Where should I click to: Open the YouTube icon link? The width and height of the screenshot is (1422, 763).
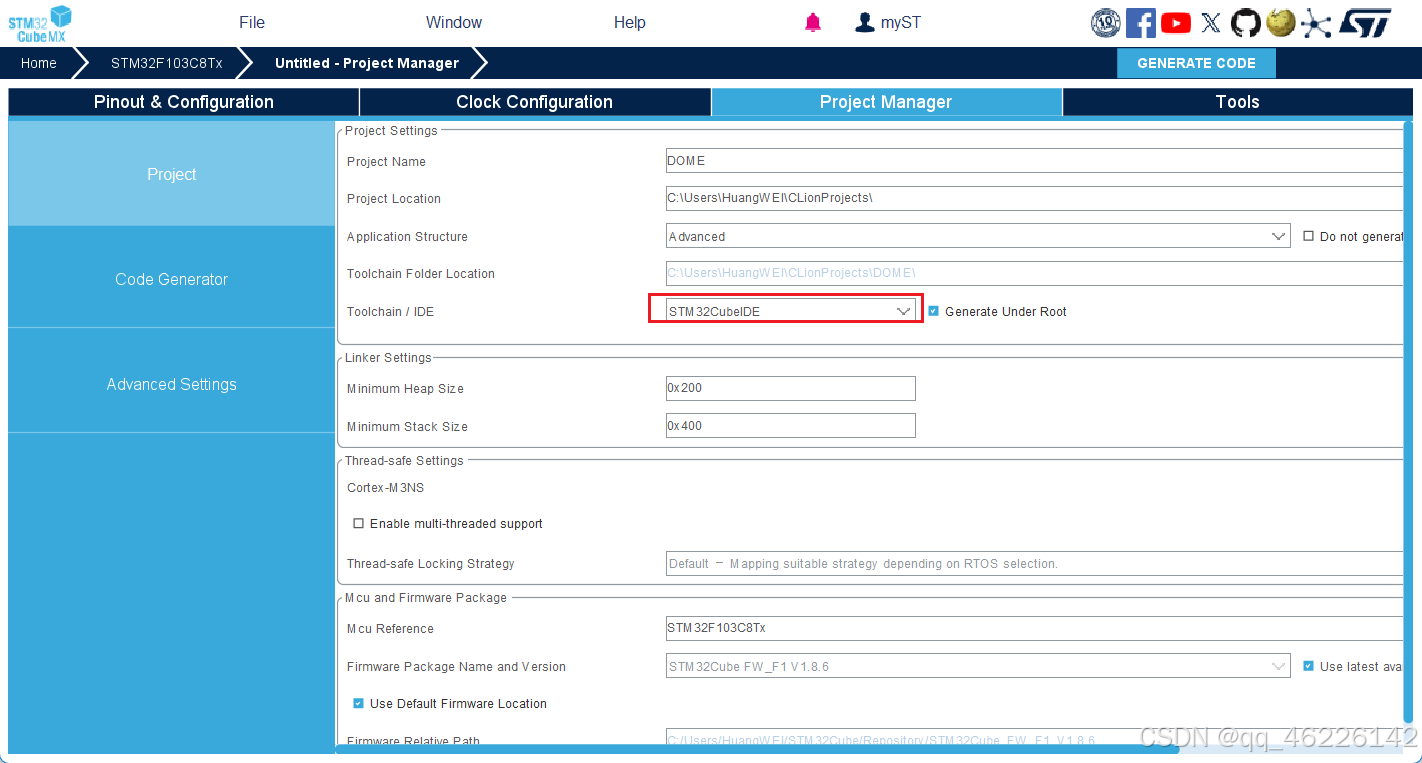click(x=1176, y=22)
